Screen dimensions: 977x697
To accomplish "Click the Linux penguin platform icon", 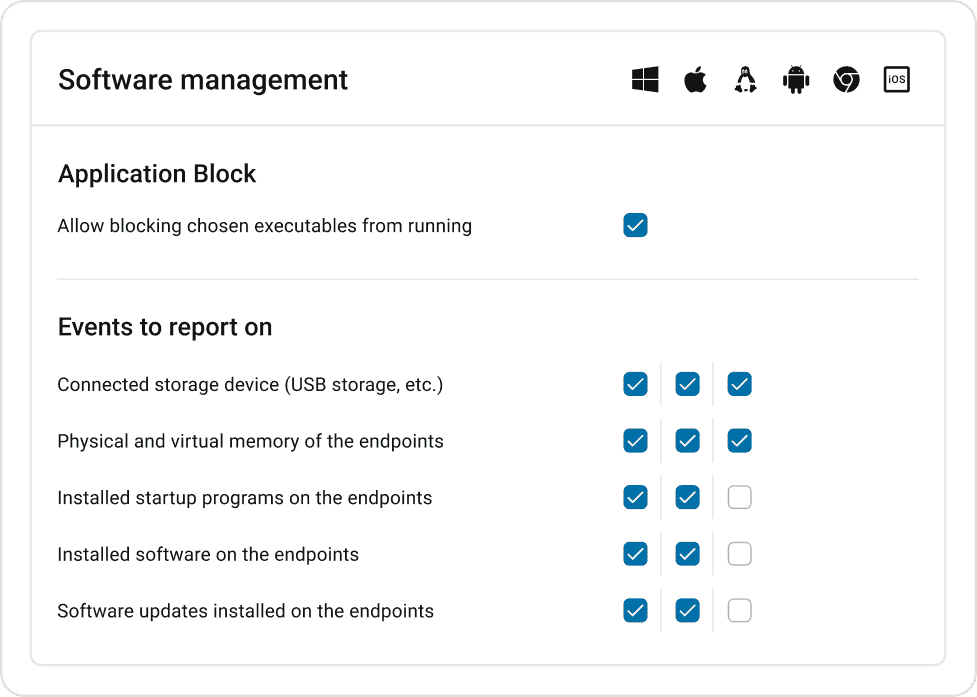I will tap(745, 80).
